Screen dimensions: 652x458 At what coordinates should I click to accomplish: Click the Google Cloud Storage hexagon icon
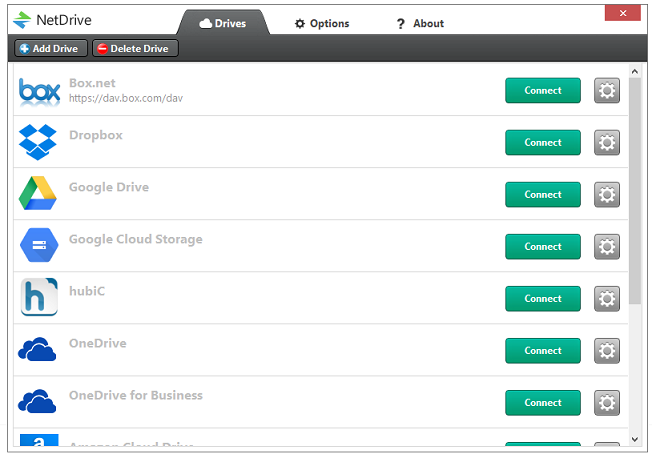pyautogui.click(x=39, y=246)
